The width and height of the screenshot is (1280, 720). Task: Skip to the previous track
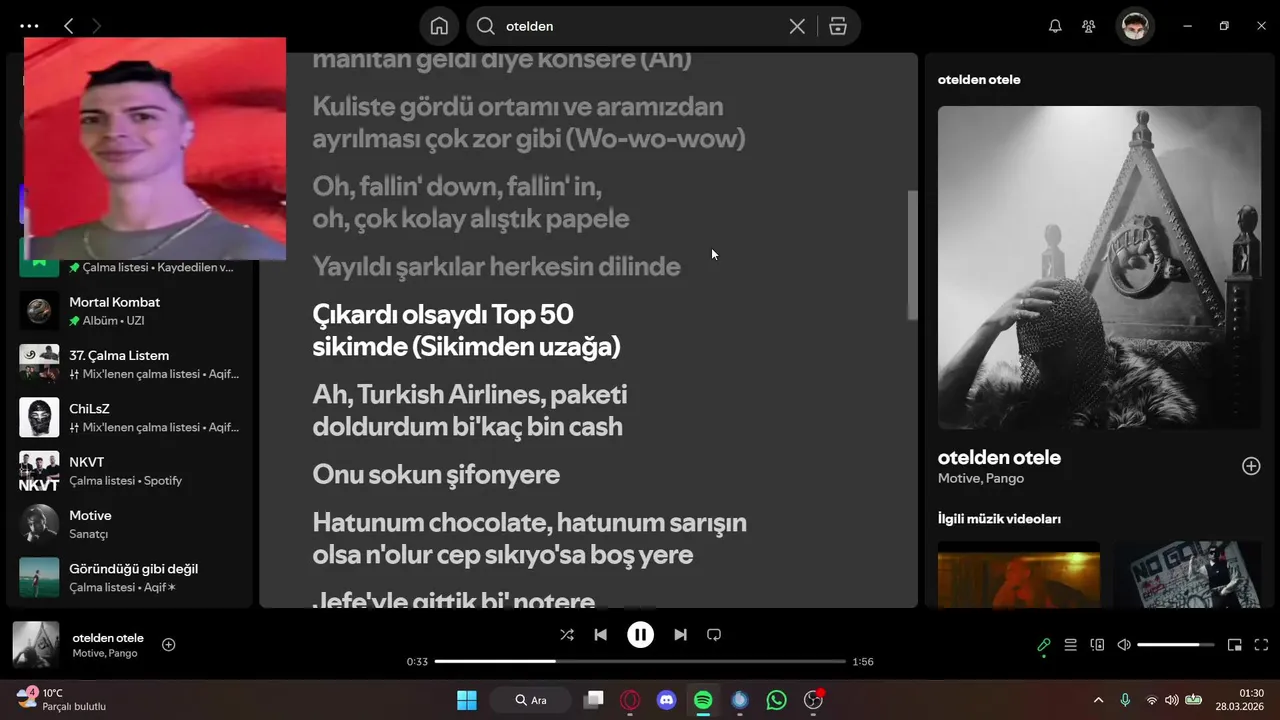(600, 634)
